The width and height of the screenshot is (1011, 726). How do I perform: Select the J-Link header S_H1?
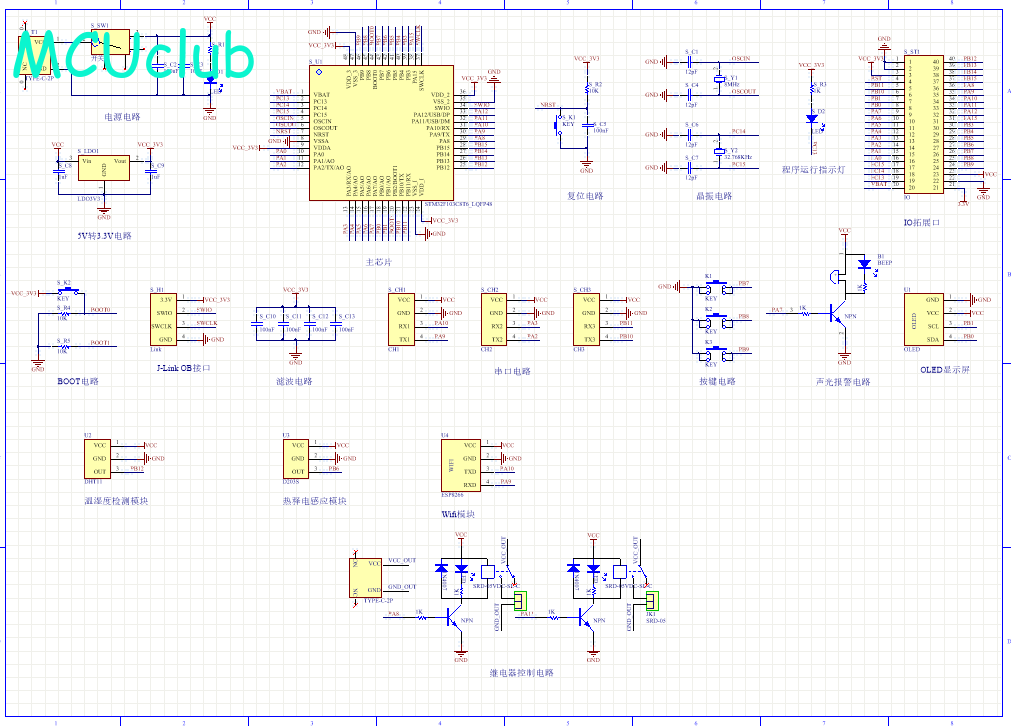[x=163, y=320]
